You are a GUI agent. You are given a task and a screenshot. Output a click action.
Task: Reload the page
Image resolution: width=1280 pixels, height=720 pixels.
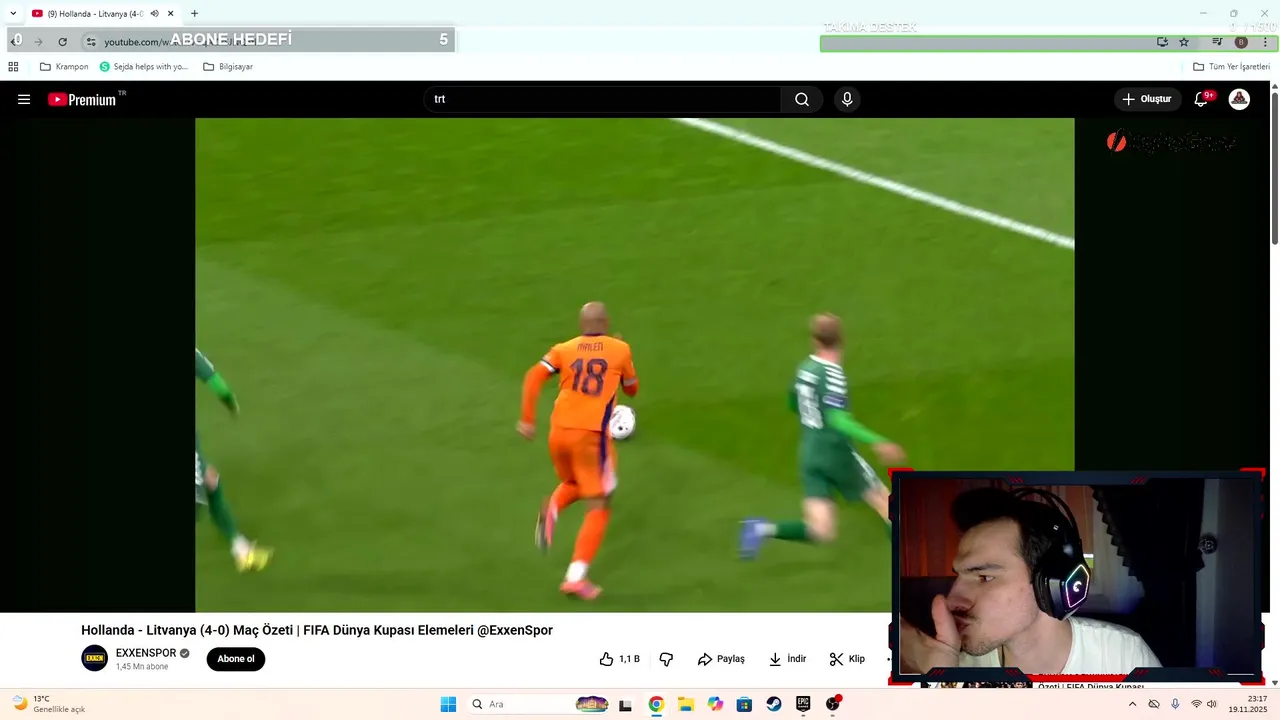coord(62,42)
